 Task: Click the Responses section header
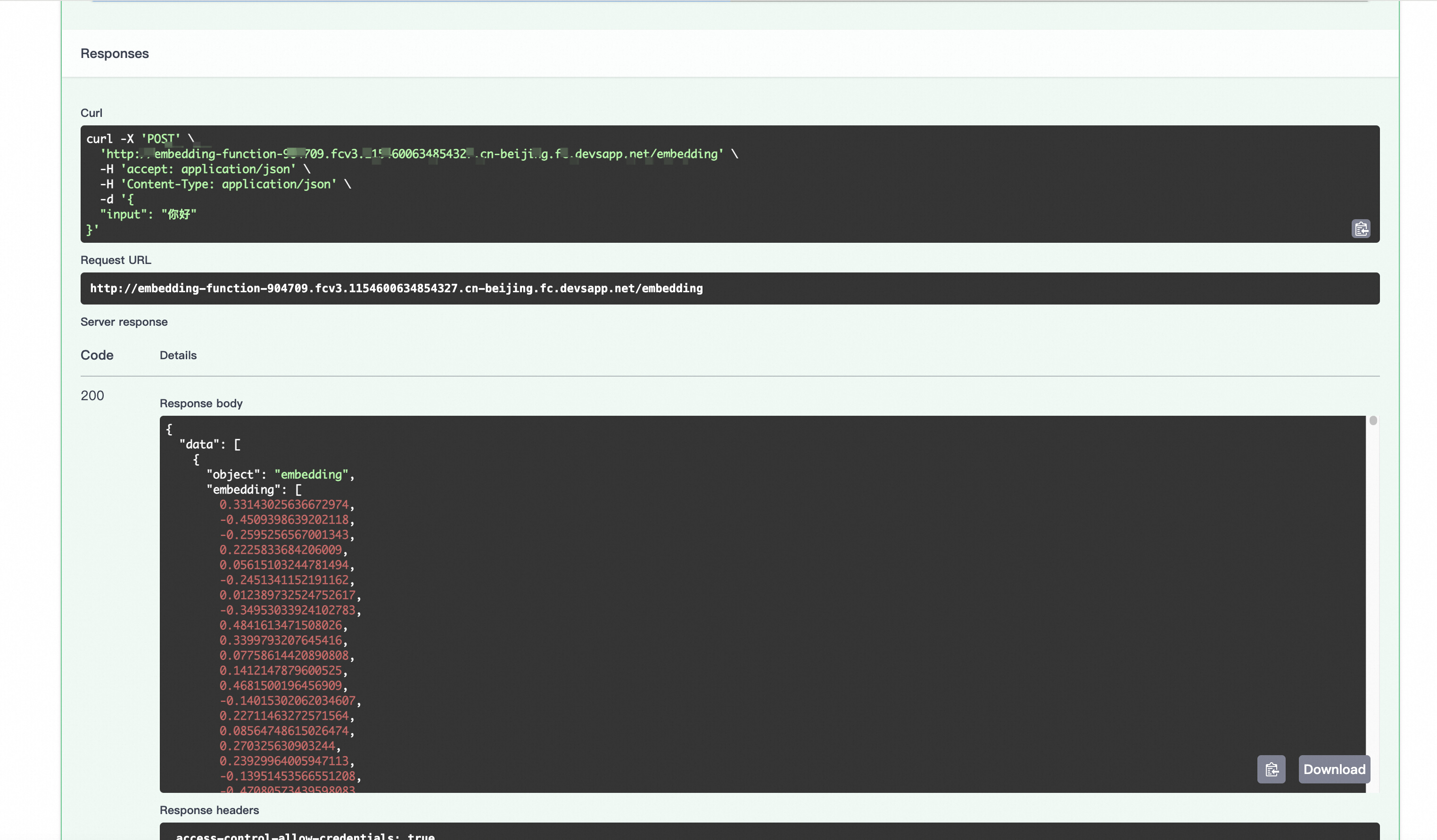(115, 54)
